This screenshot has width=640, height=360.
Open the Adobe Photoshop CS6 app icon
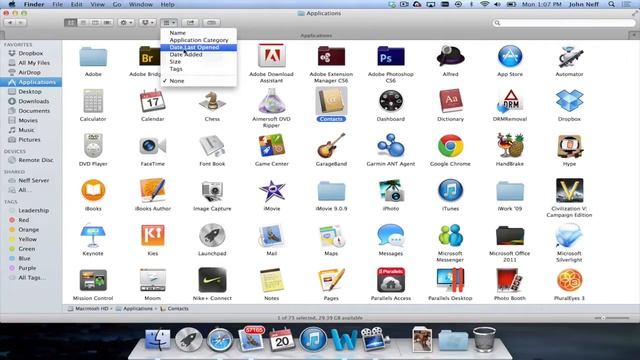(391, 56)
